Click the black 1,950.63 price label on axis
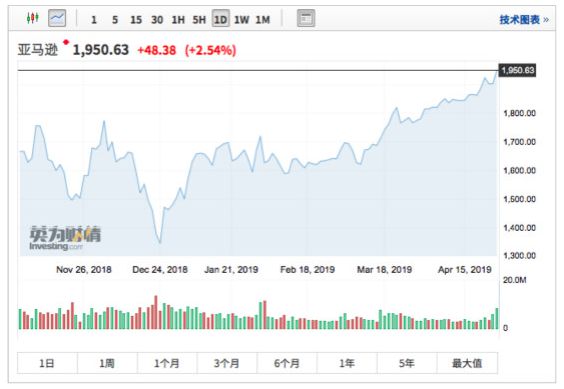 pyautogui.click(x=517, y=70)
